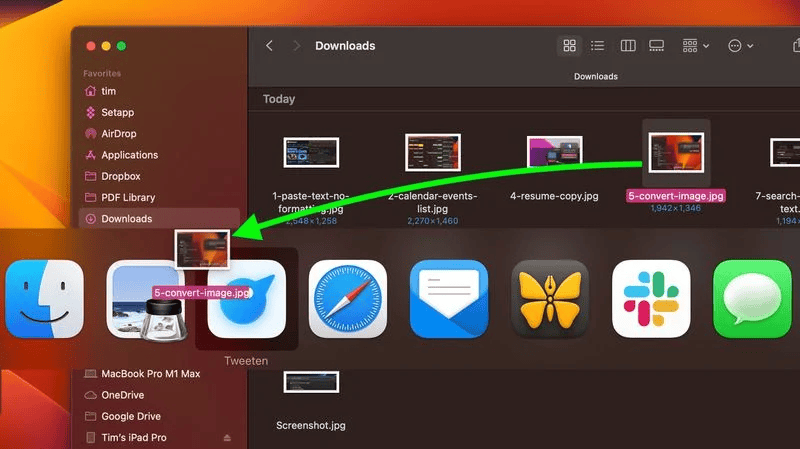Open Messages green bubble app icon
The width and height of the screenshot is (800, 449).
(x=752, y=299)
